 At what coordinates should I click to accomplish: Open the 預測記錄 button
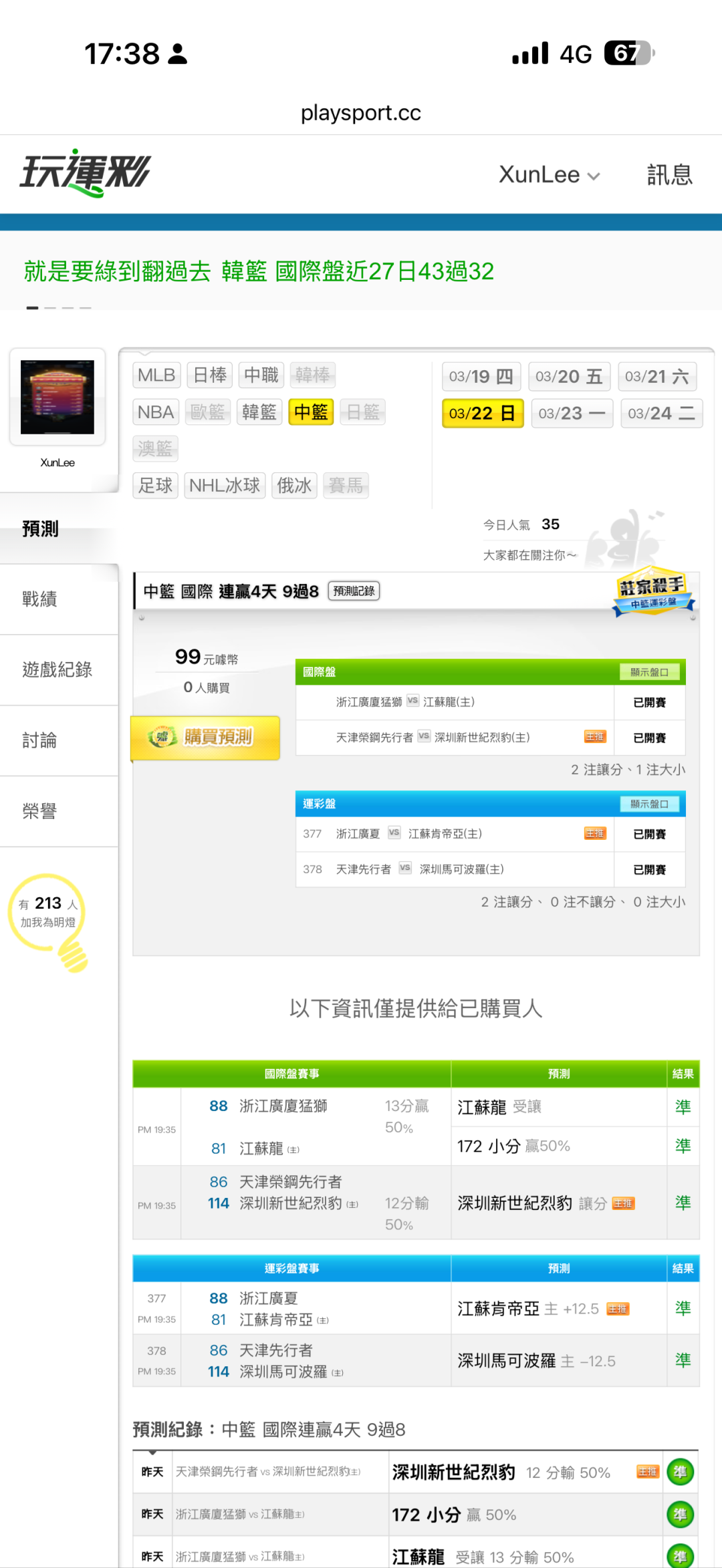(354, 591)
